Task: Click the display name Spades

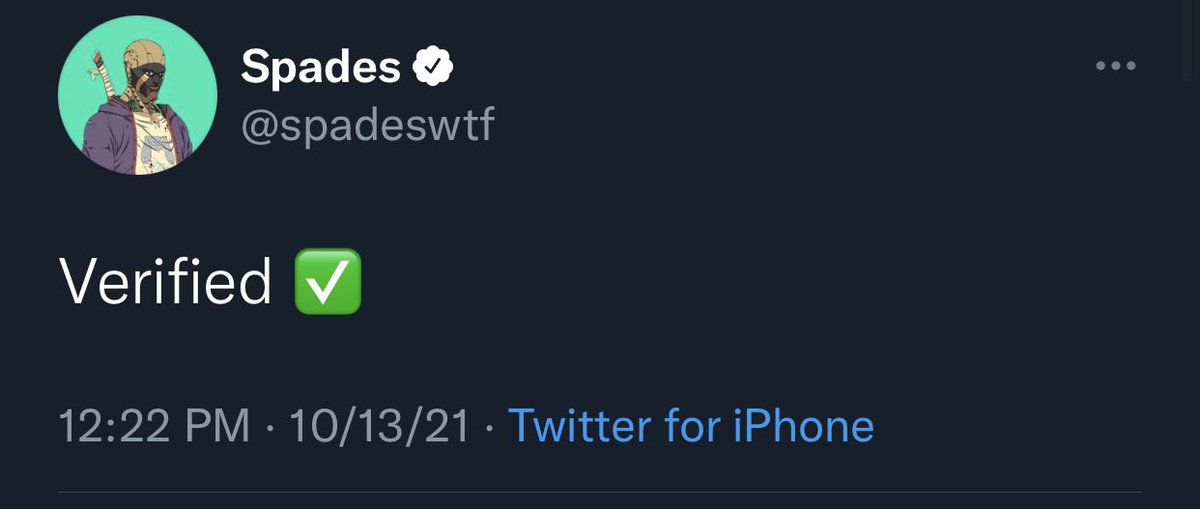Action: tap(320, 67)
